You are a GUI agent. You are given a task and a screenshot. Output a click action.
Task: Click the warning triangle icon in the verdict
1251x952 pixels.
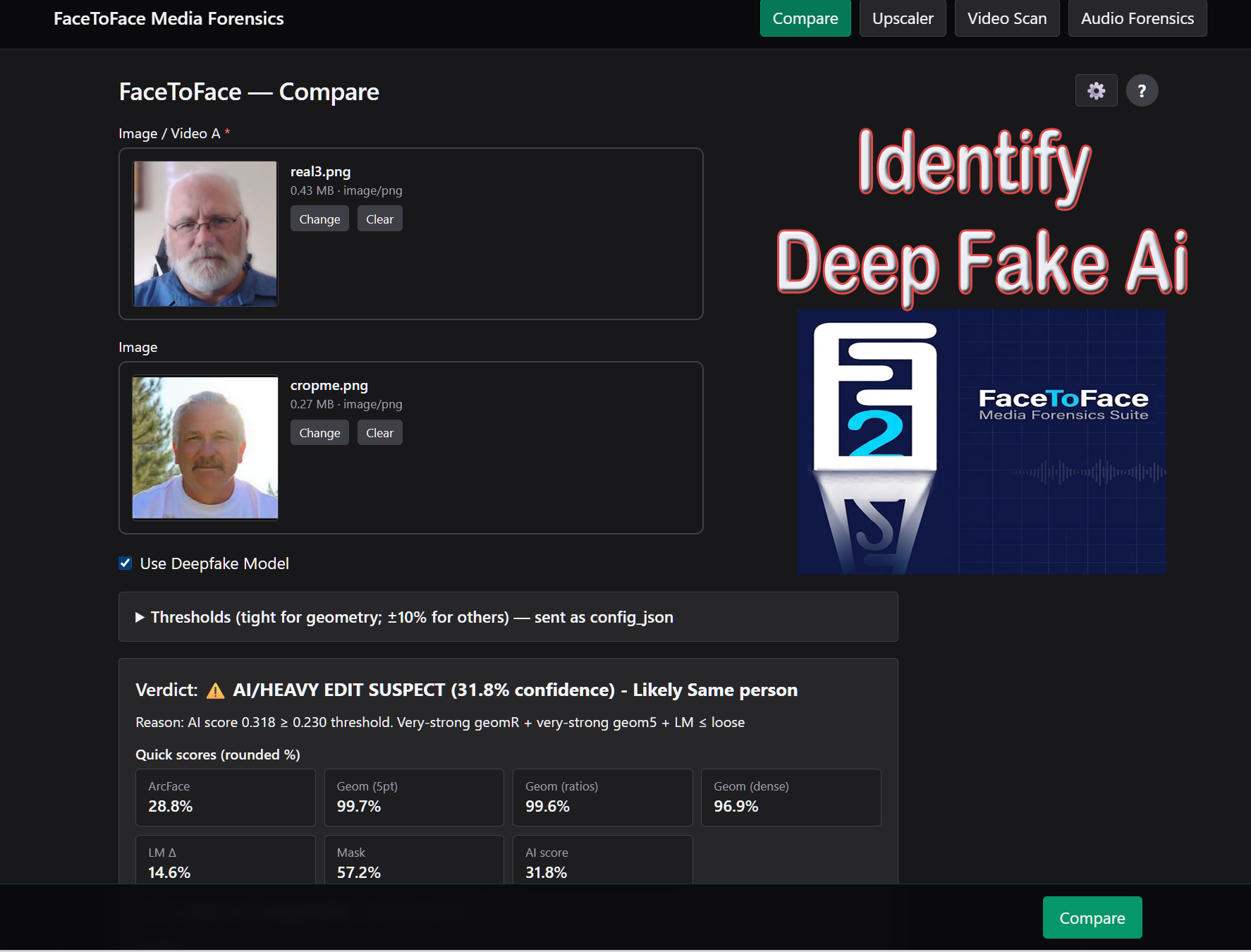[215, 690]
